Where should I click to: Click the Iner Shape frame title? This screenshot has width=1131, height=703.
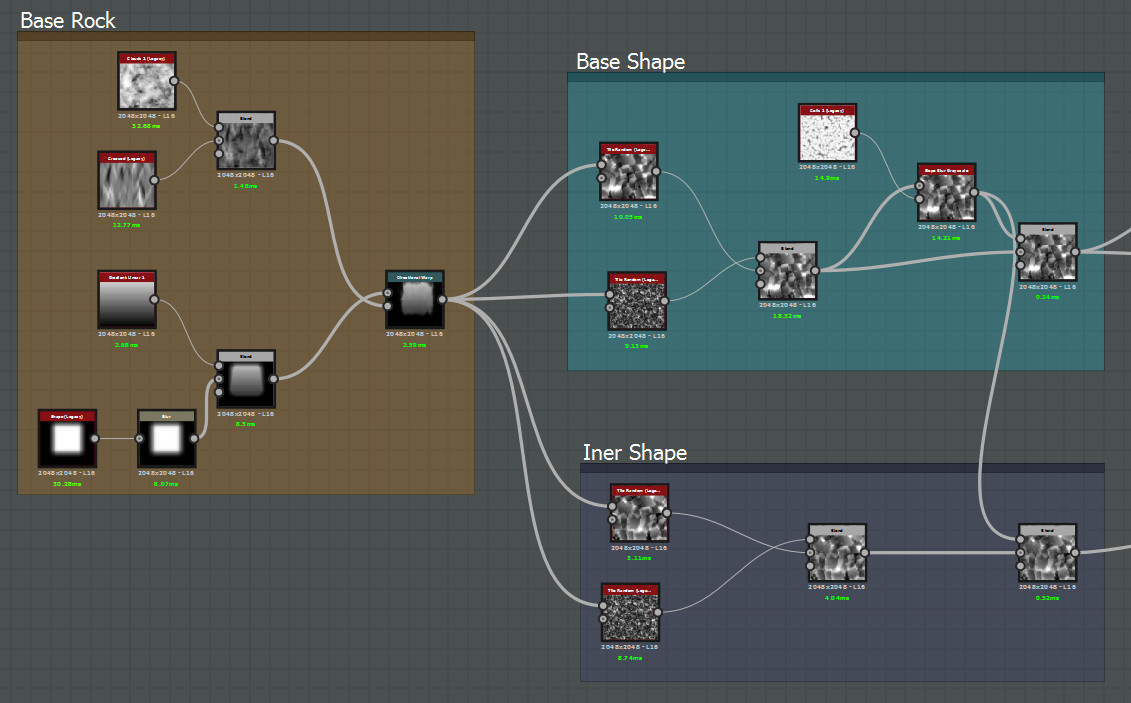coord(634,452)
